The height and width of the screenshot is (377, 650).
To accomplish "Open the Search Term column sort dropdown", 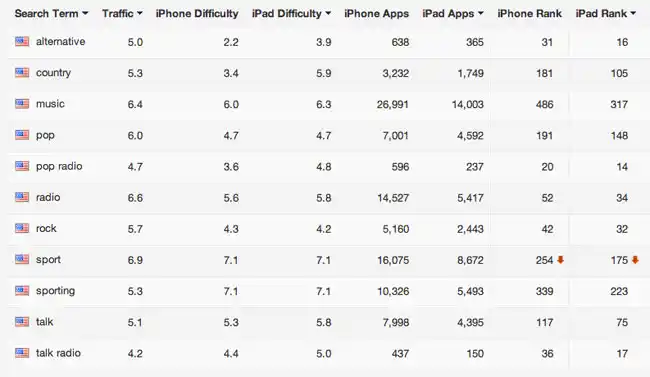I will point(85,14).
